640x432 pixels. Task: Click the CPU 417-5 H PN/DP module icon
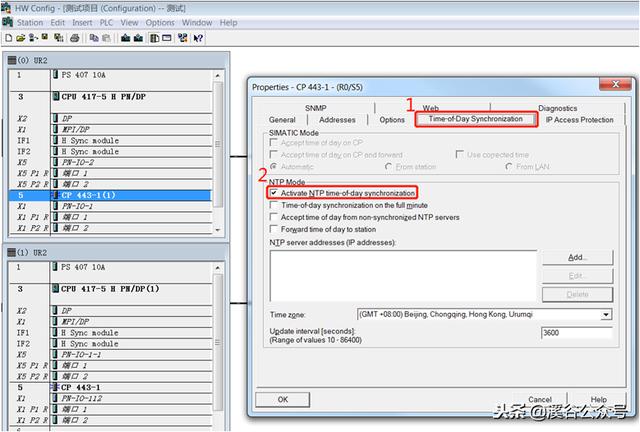(56, 97)
